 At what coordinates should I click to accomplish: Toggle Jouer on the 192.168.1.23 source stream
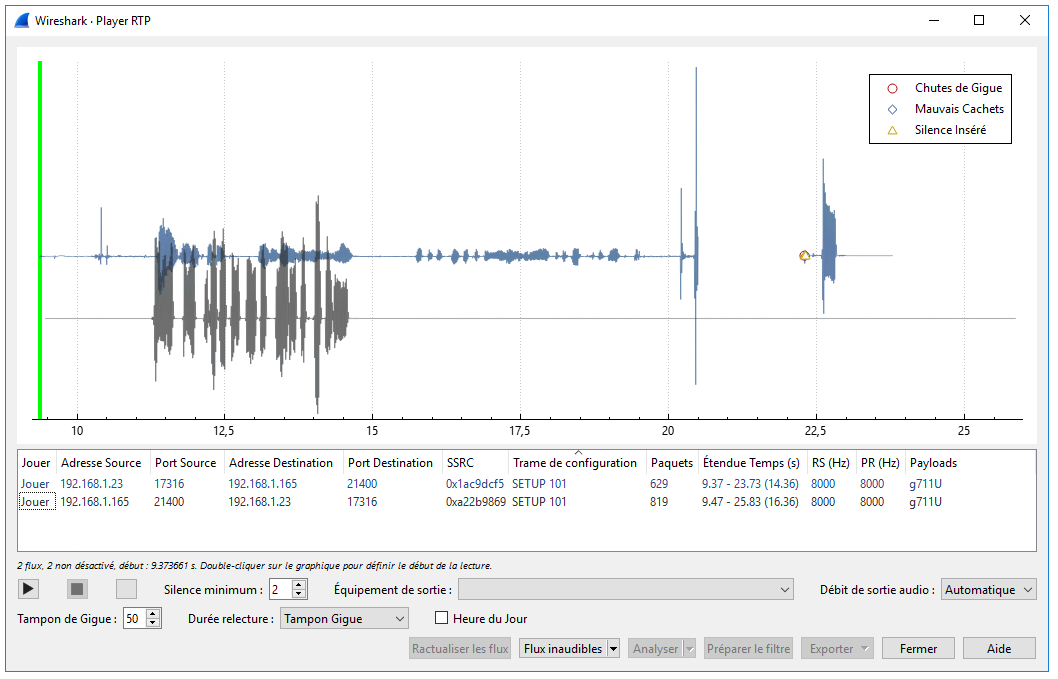pyautogui.click(x=35, y=484)
